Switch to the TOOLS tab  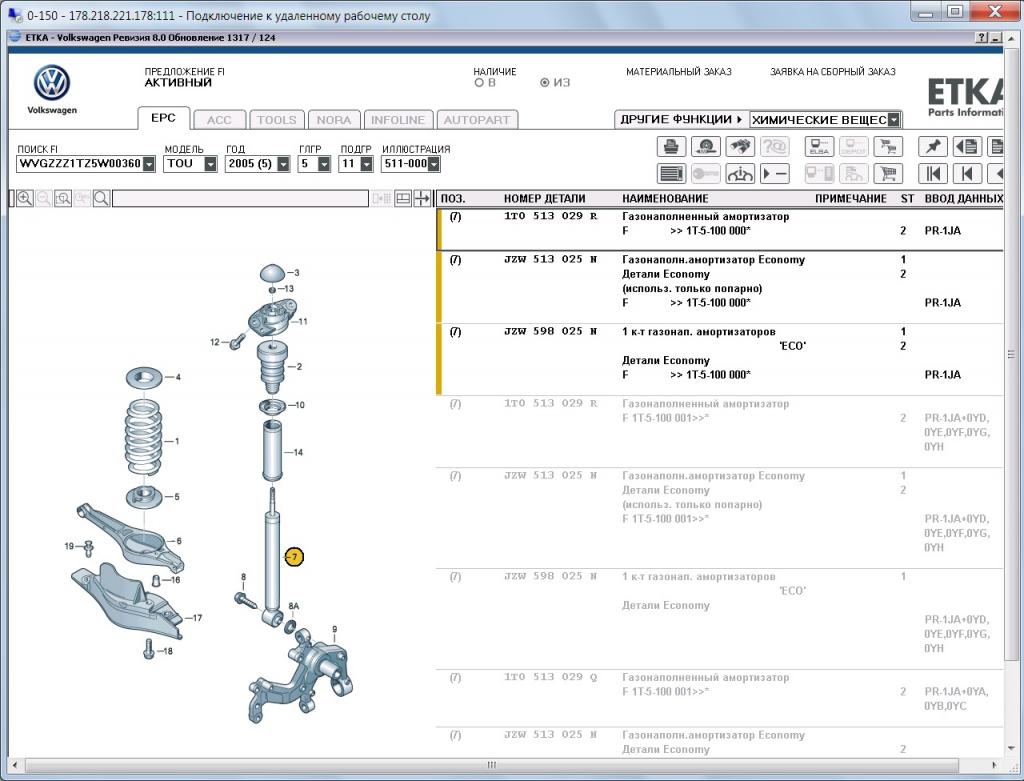click(277, 120)
